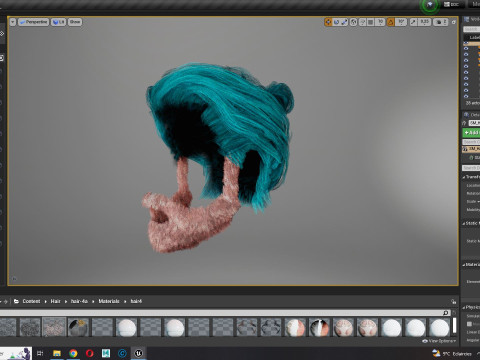480x360 pixels.
Task: Open the viewport Show menu
Action: [x=75, y=22]
